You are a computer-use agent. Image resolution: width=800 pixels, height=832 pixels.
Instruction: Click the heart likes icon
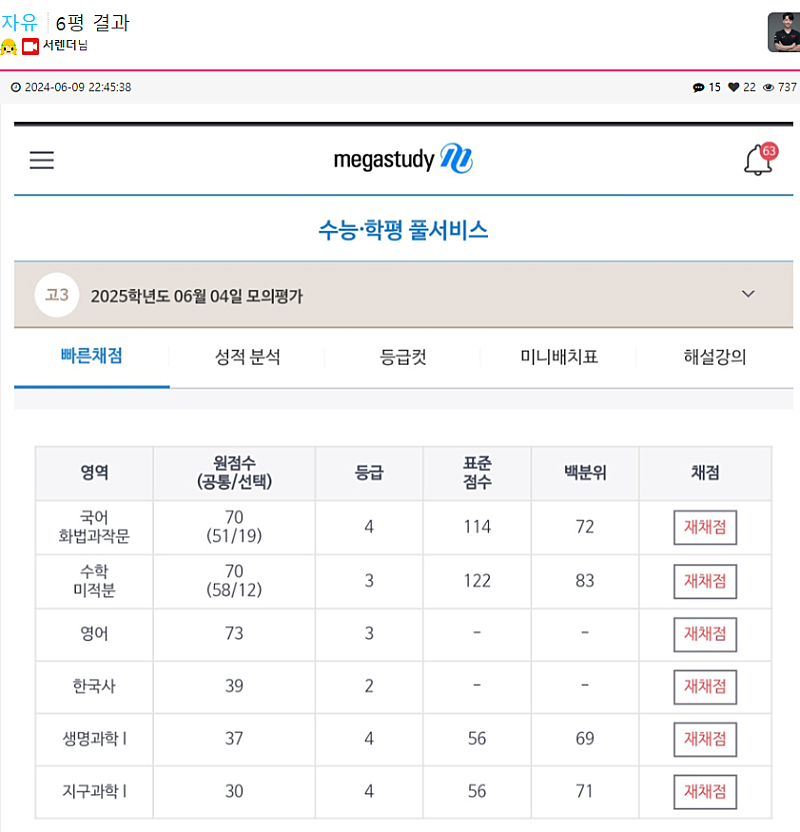click(734, 88)
